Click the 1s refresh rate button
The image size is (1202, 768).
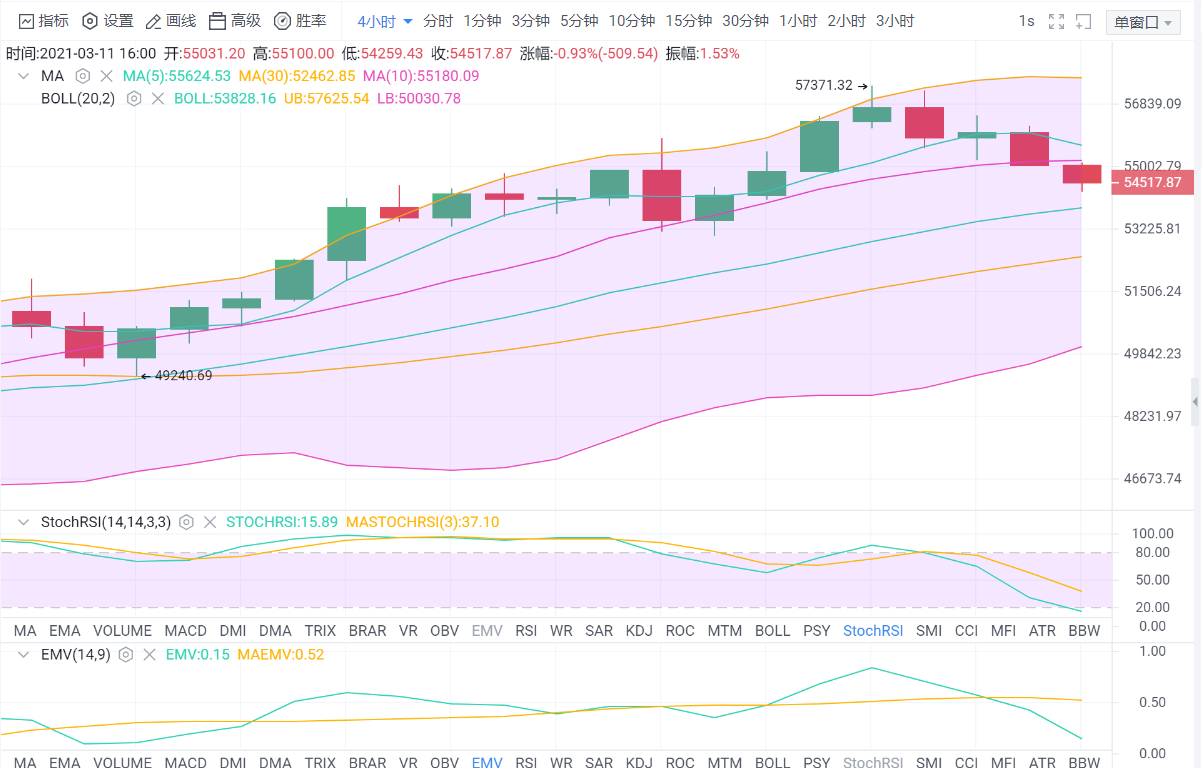pos(1026,21)
